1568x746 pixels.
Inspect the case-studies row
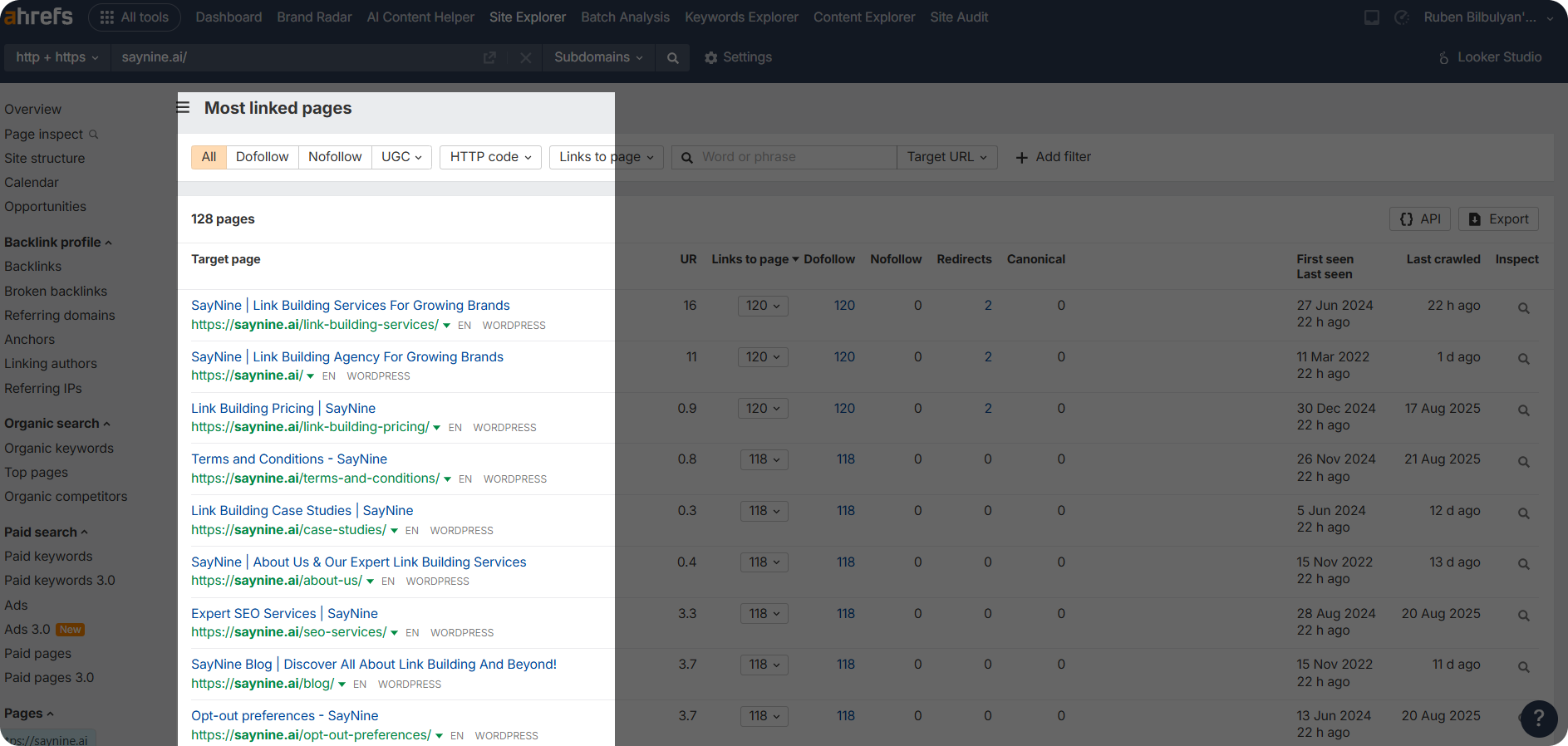pyautogui.click(x=1523, y=513)
